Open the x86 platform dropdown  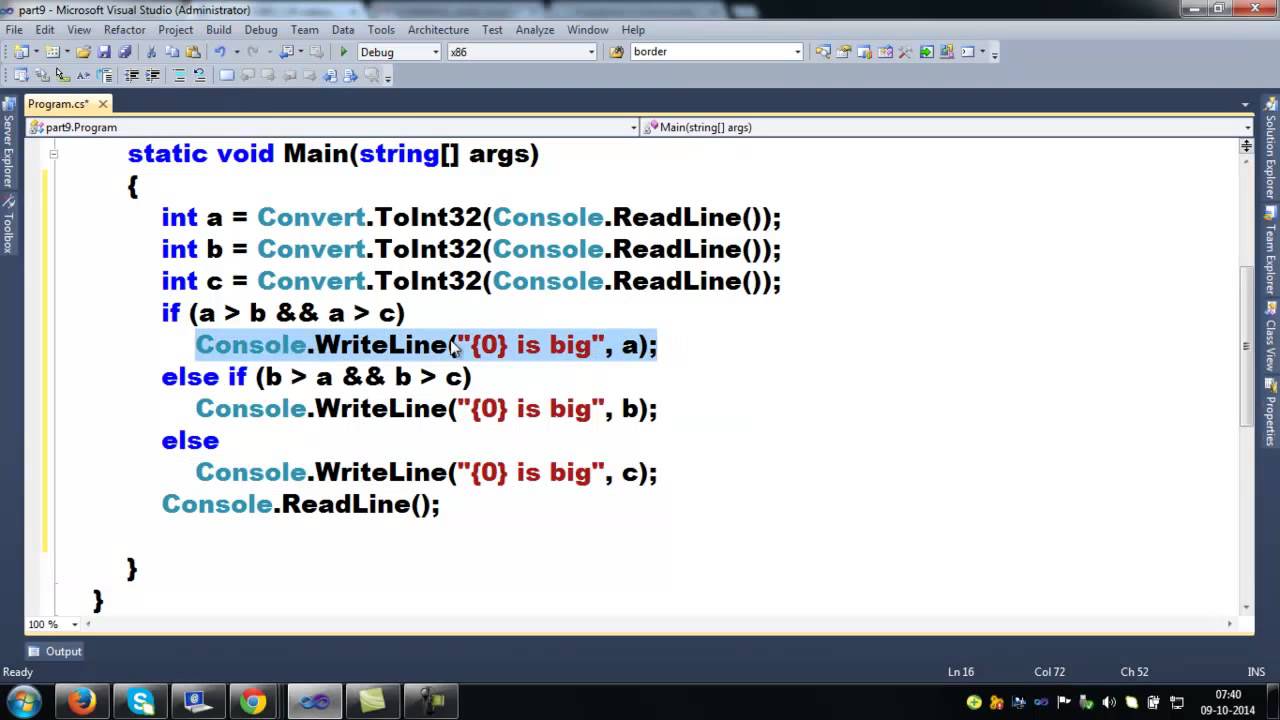(x=591, y=52)
